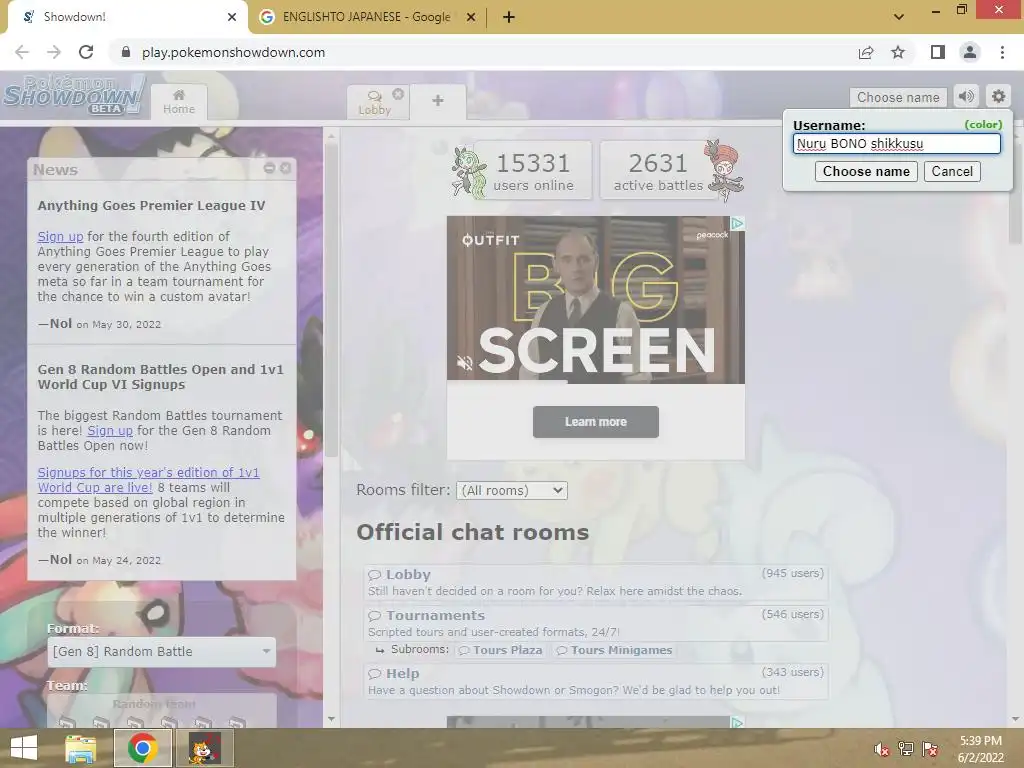The height and width of the screenshot is (768, 1024).
Task: Click the Action Center flag tray icon
Action: pyautogui.click(x=930, y=748)
